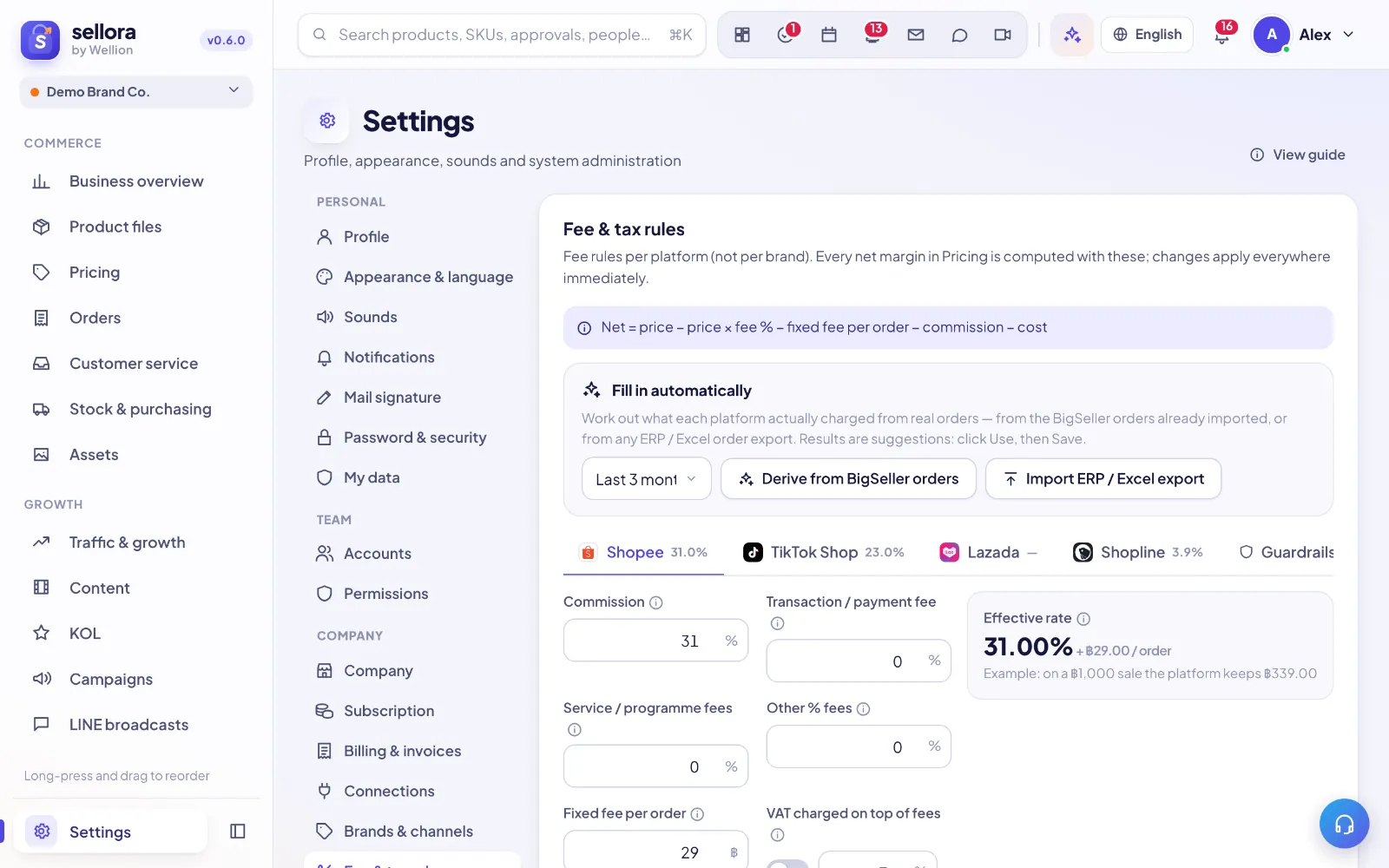Open the video camera icon
Viewport: 1389px width, 868px height.
(x=1003, y=35)
